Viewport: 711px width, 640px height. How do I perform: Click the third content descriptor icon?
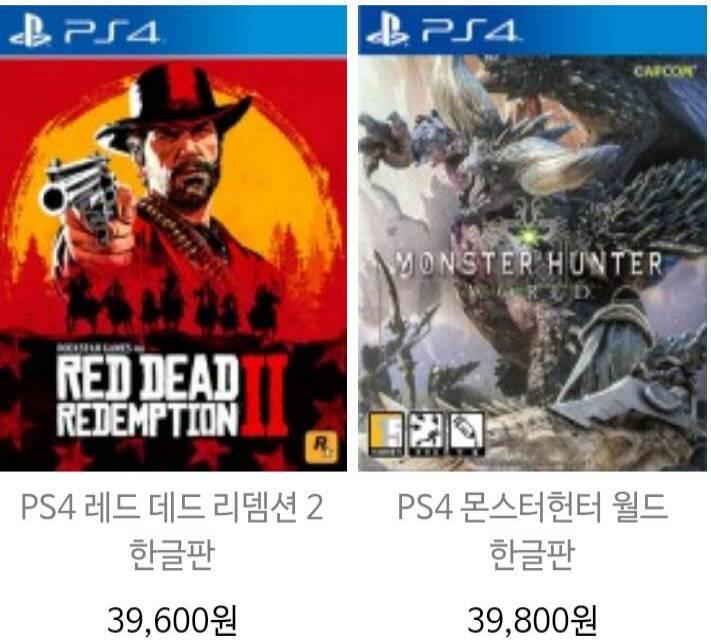click(x=467, y=435)
